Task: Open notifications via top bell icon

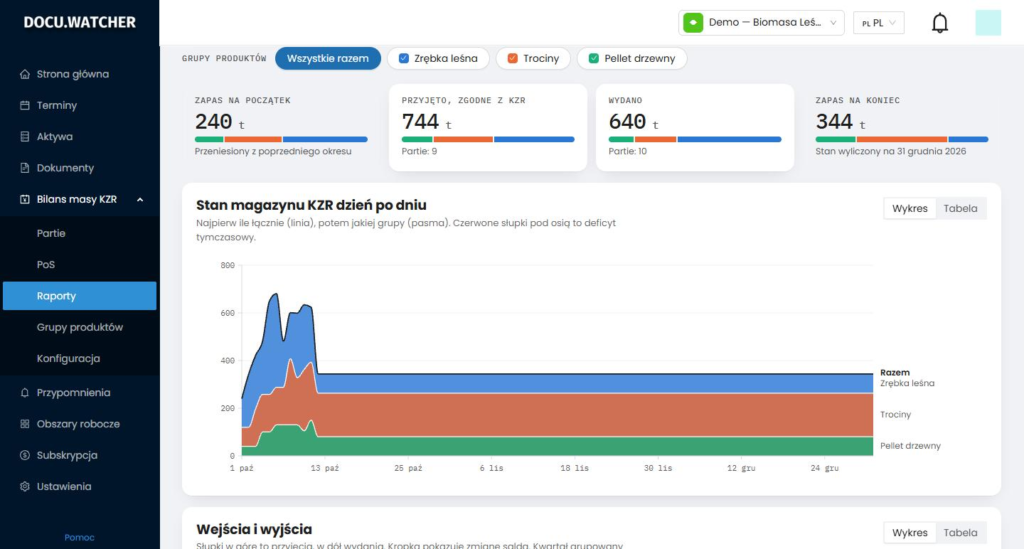Action: point(940,23)
